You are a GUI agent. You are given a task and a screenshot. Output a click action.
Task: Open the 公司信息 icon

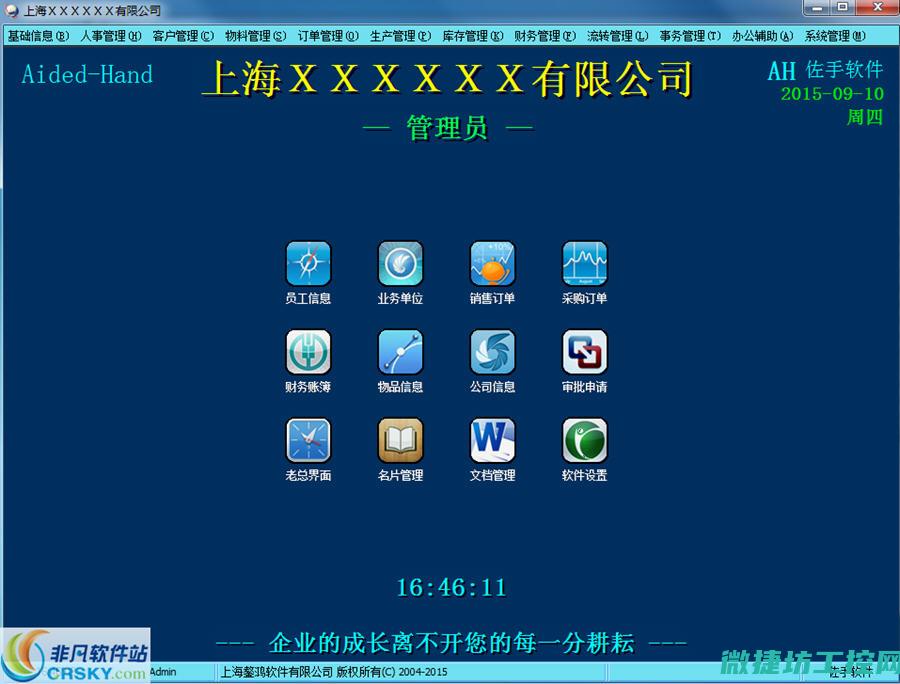492,352
